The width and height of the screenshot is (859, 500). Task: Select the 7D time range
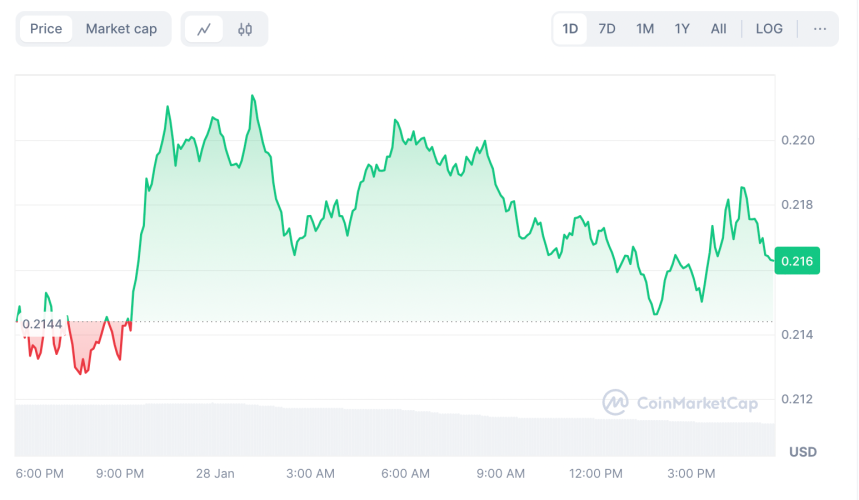[607, 29]
